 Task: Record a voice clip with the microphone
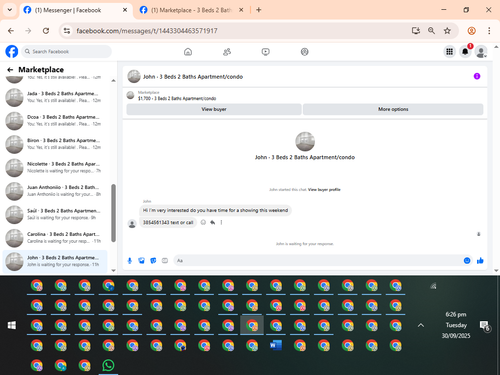130,261
